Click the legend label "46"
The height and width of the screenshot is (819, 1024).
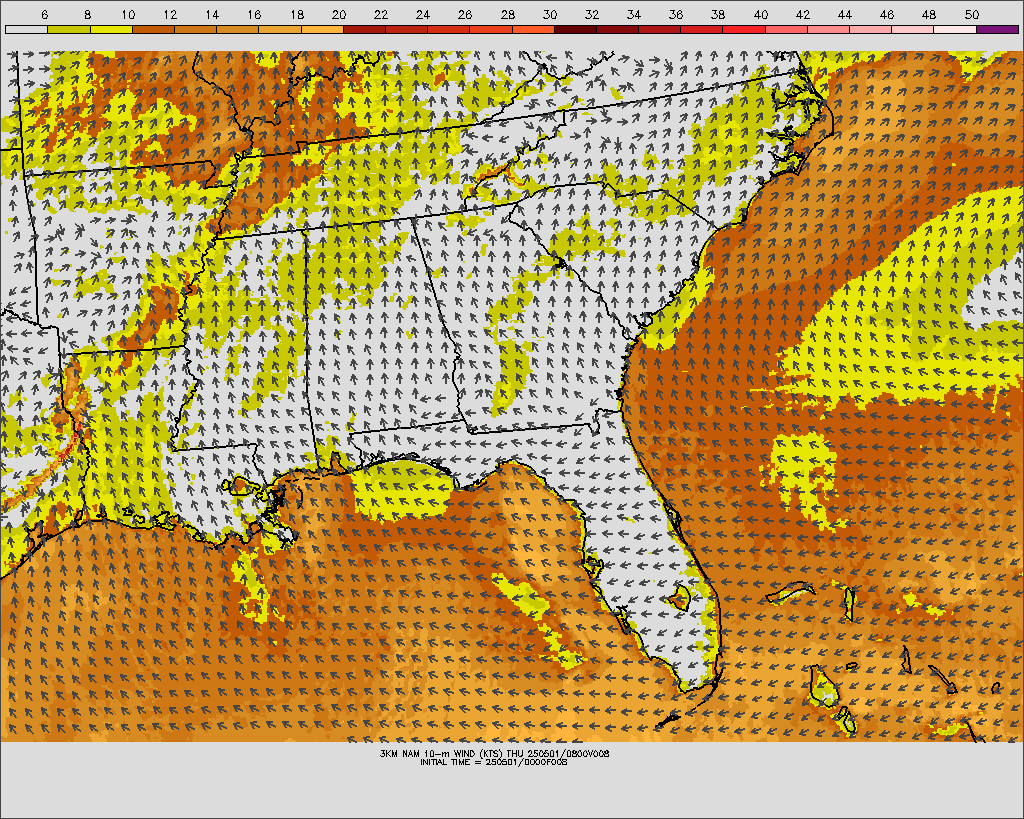(x=887, y=14)
